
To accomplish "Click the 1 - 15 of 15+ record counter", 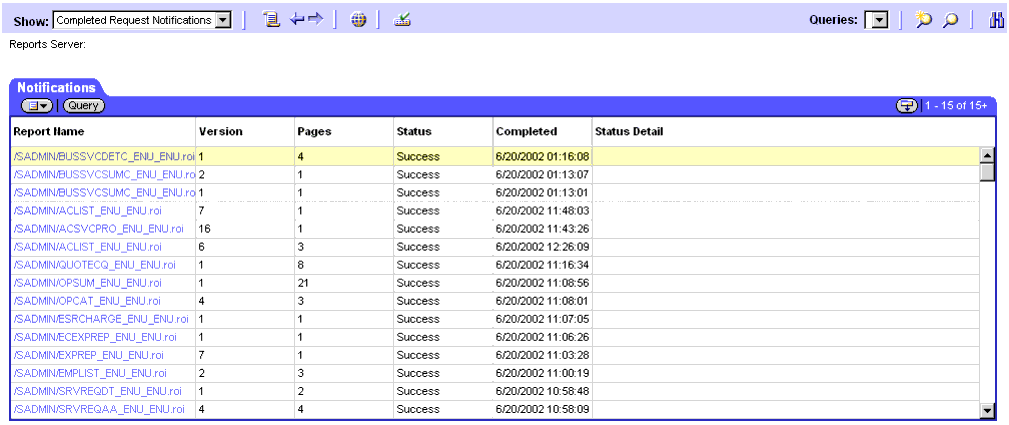I will pyautogui.click(x=956, y=106).
